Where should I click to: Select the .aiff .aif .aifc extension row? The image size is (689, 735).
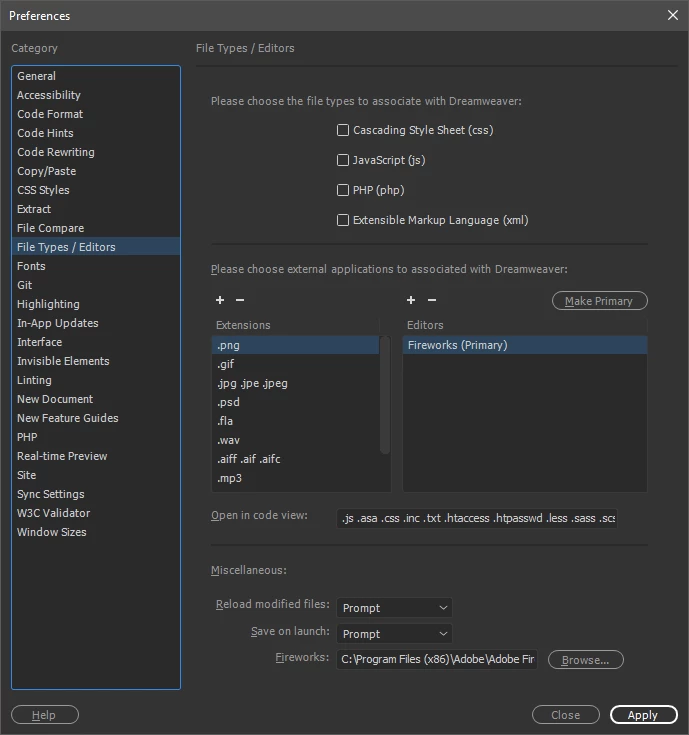point(295,459)
